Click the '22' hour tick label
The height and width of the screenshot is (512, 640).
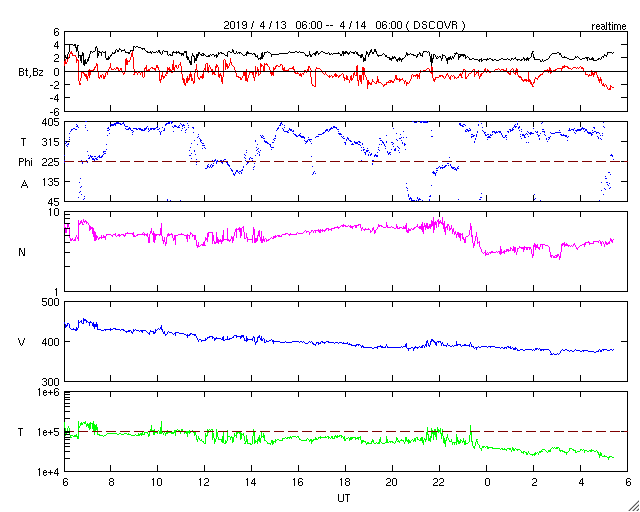click(x=439, y=481)
